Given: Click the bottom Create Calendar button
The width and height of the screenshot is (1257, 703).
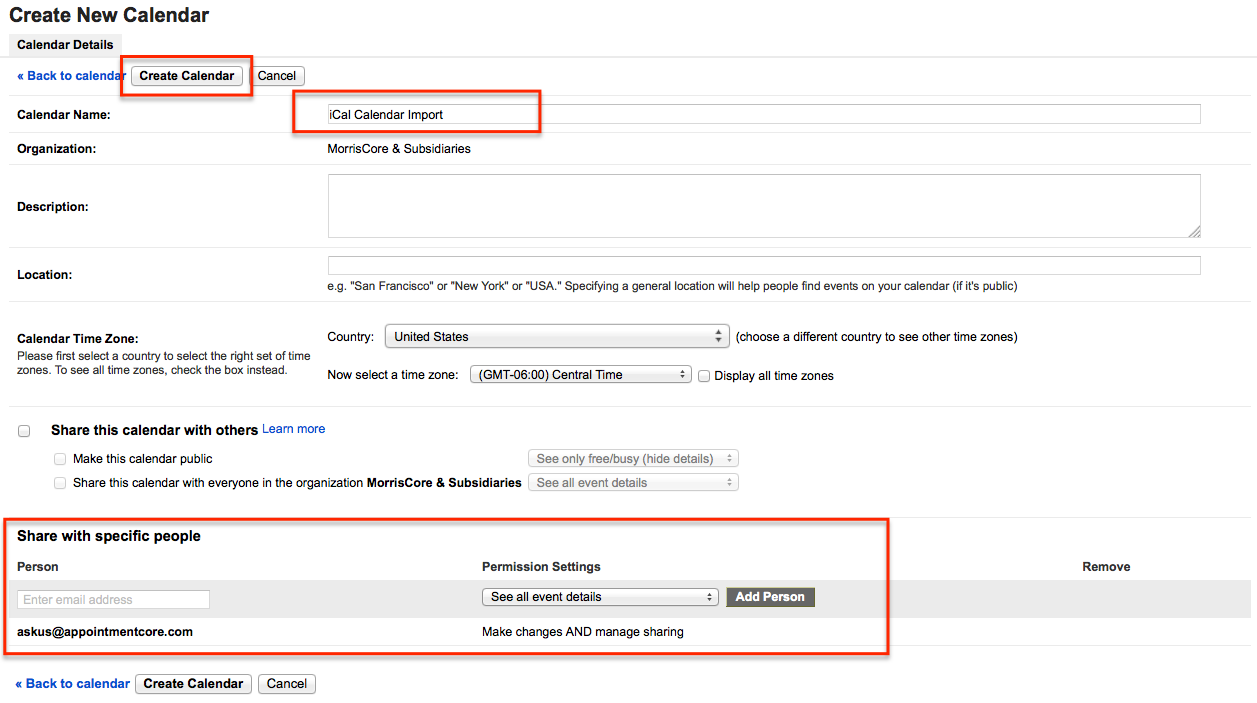Looking at the screenshot, I should pos(193,684).
